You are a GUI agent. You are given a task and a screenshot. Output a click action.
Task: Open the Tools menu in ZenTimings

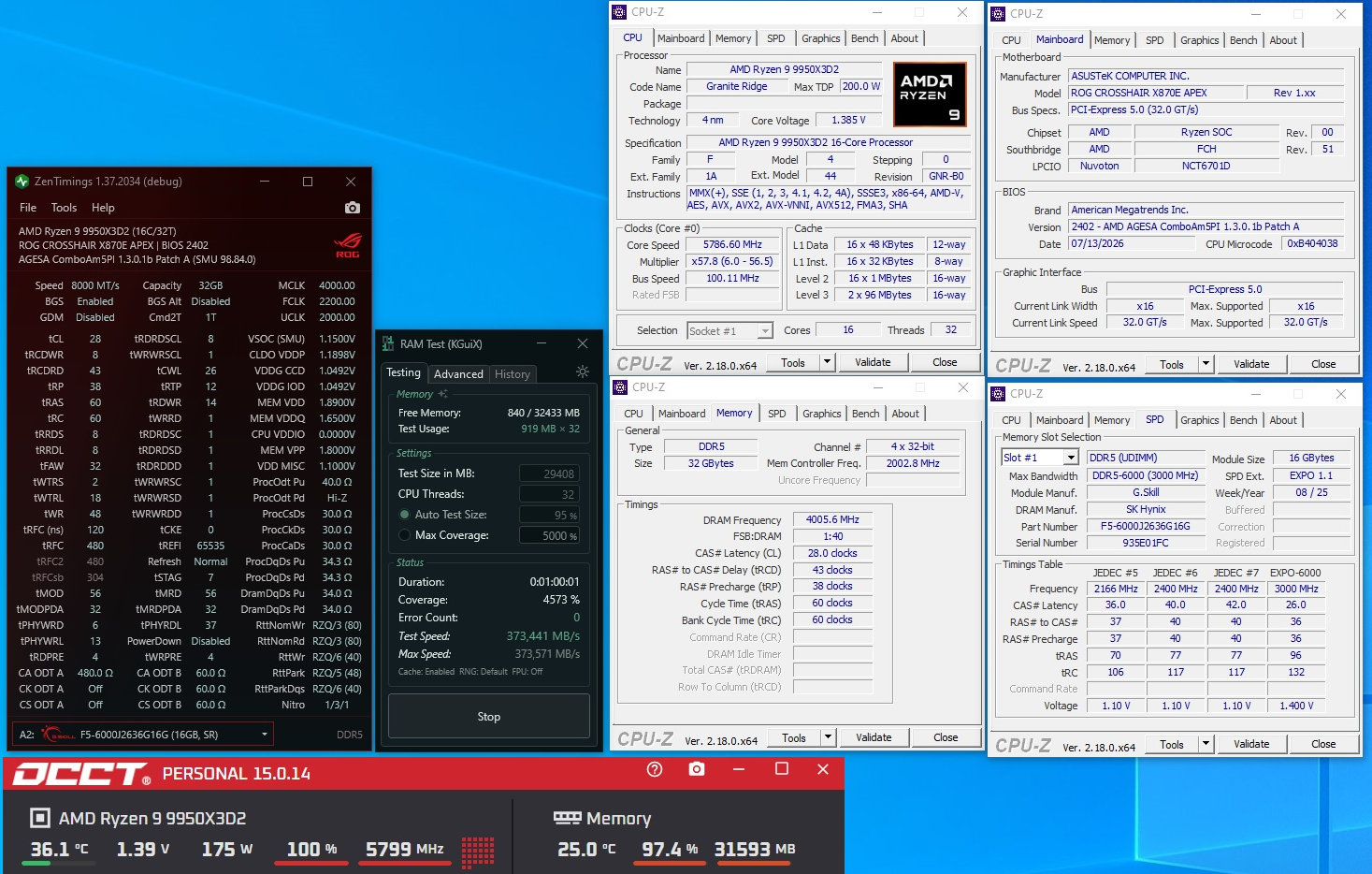pos(64,208)
